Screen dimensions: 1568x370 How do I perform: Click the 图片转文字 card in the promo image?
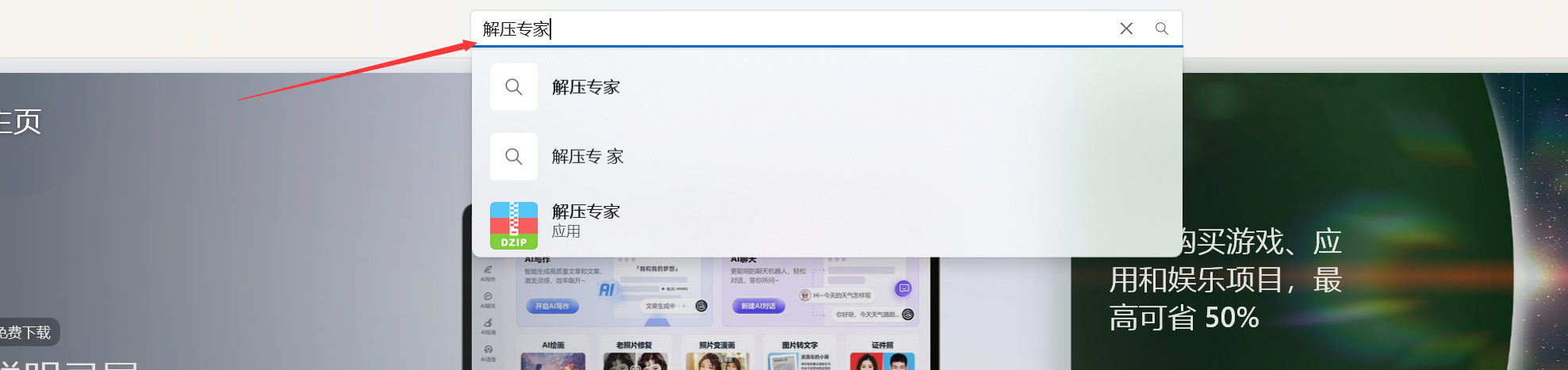799,353
